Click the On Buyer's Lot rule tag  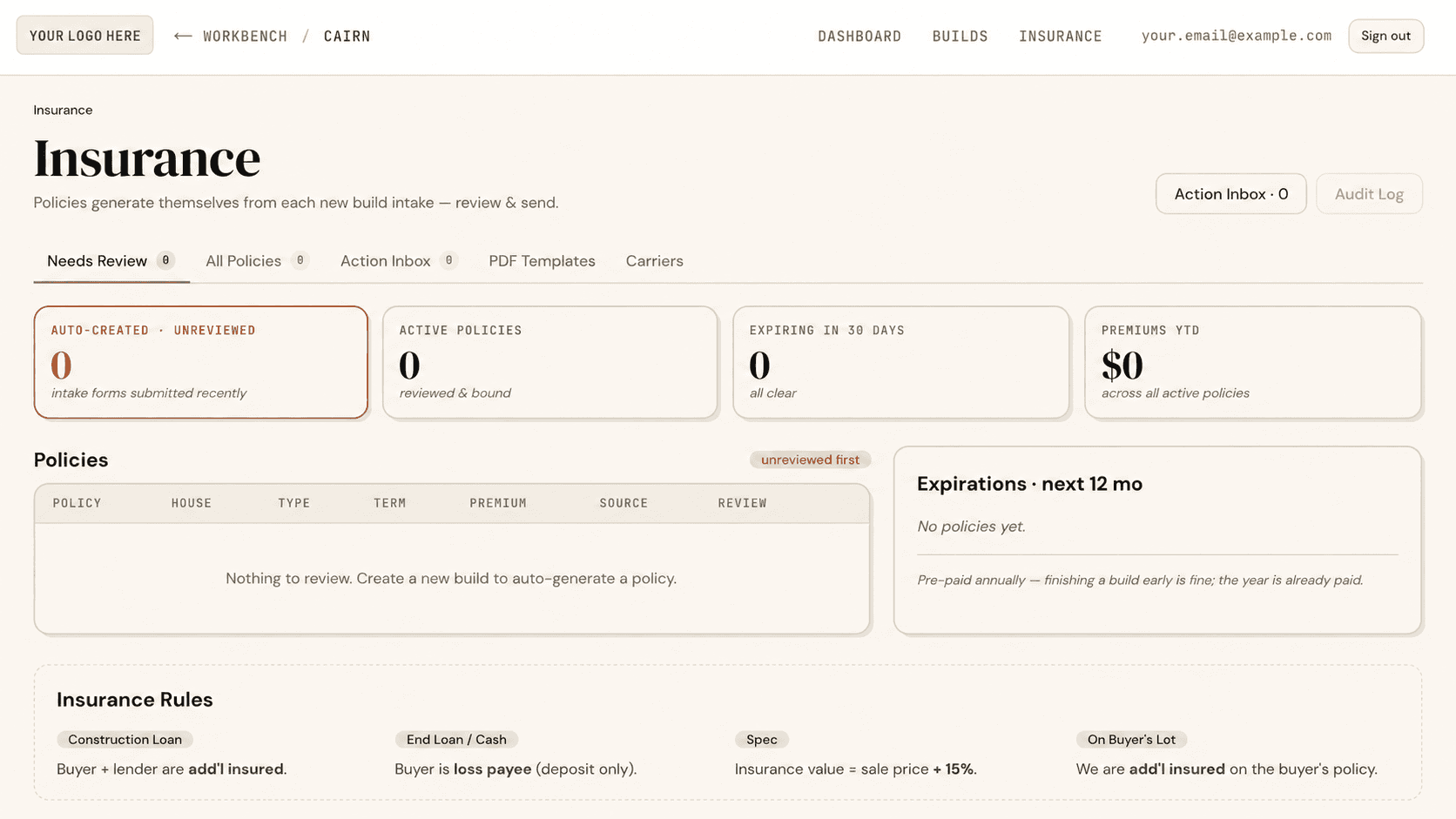[x=1131, y=739]
